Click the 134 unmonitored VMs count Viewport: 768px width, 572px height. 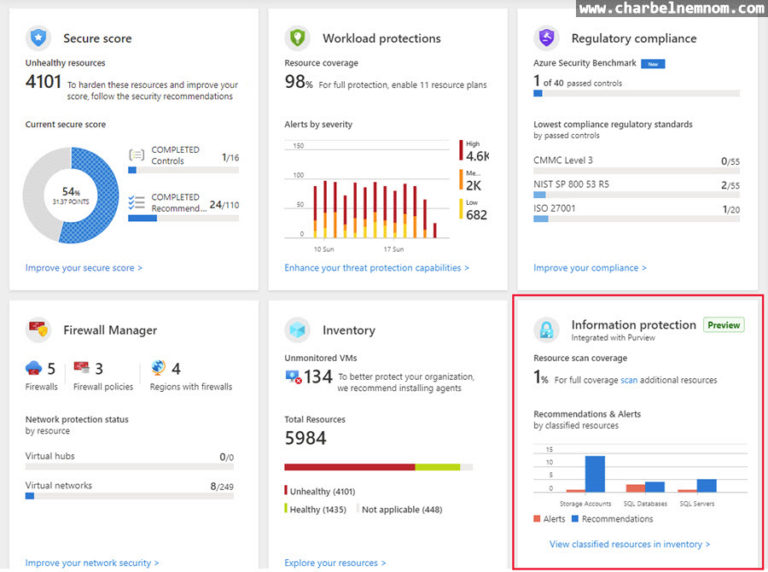click(318, 377)
